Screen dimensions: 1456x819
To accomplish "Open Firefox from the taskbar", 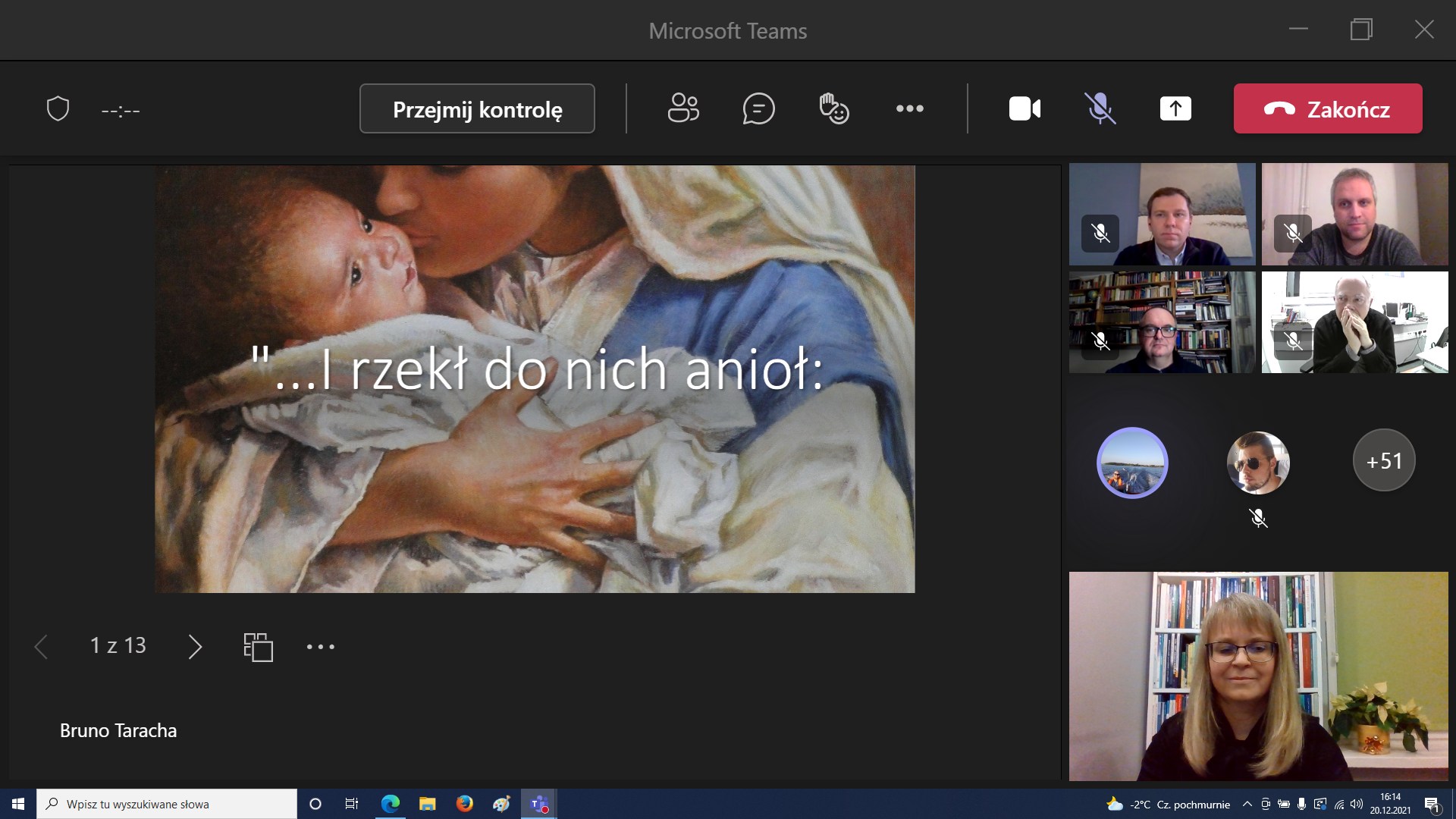I will point(464,804).
